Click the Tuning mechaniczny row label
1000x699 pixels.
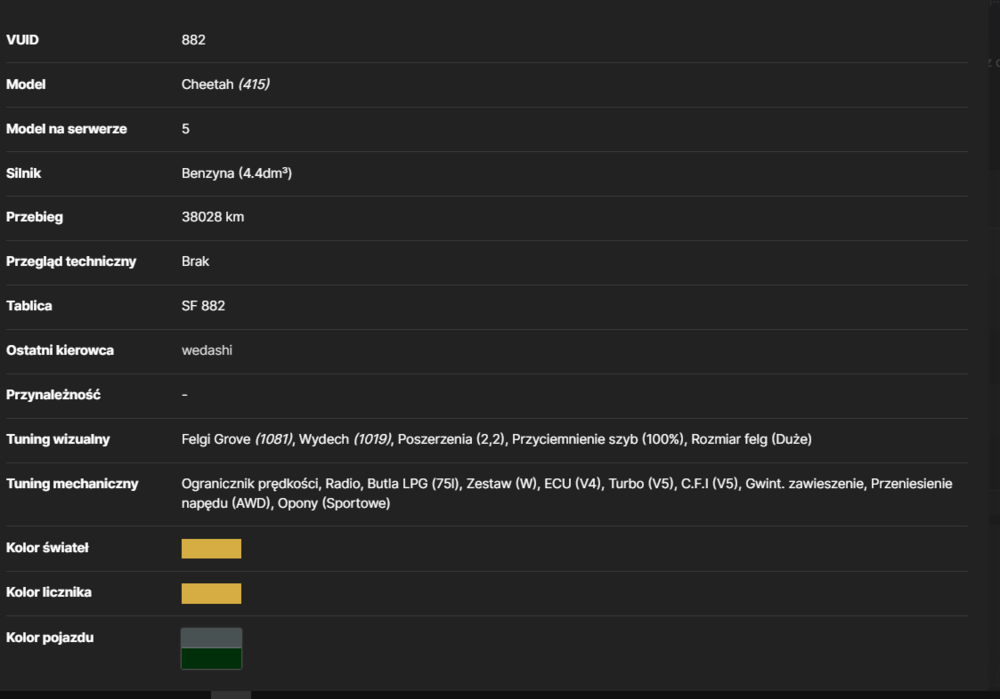click(72, 483)
